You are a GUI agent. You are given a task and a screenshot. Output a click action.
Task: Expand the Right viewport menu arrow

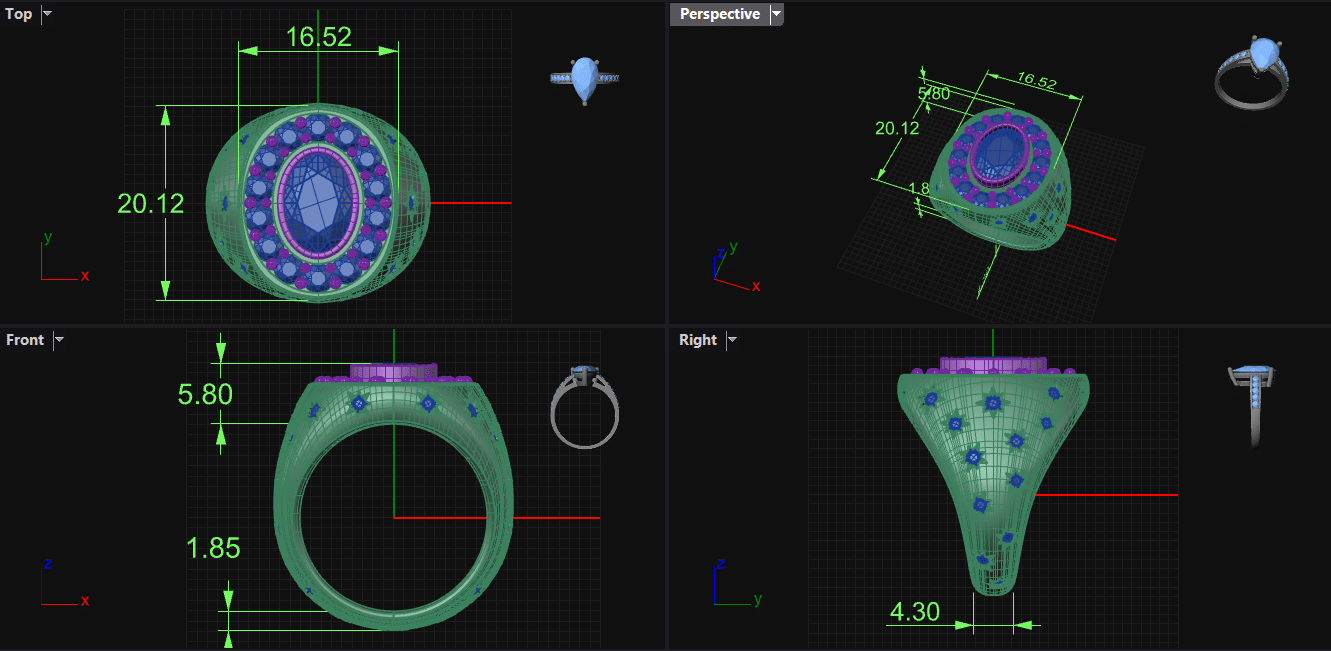[x=732, y=340]
